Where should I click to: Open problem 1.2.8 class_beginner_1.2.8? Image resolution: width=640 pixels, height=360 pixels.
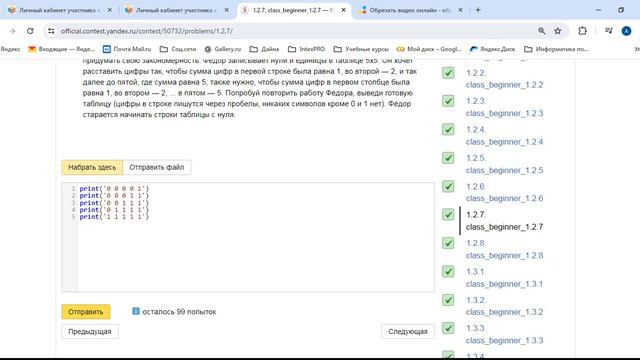pyautogui.click(x=504, y=249)
